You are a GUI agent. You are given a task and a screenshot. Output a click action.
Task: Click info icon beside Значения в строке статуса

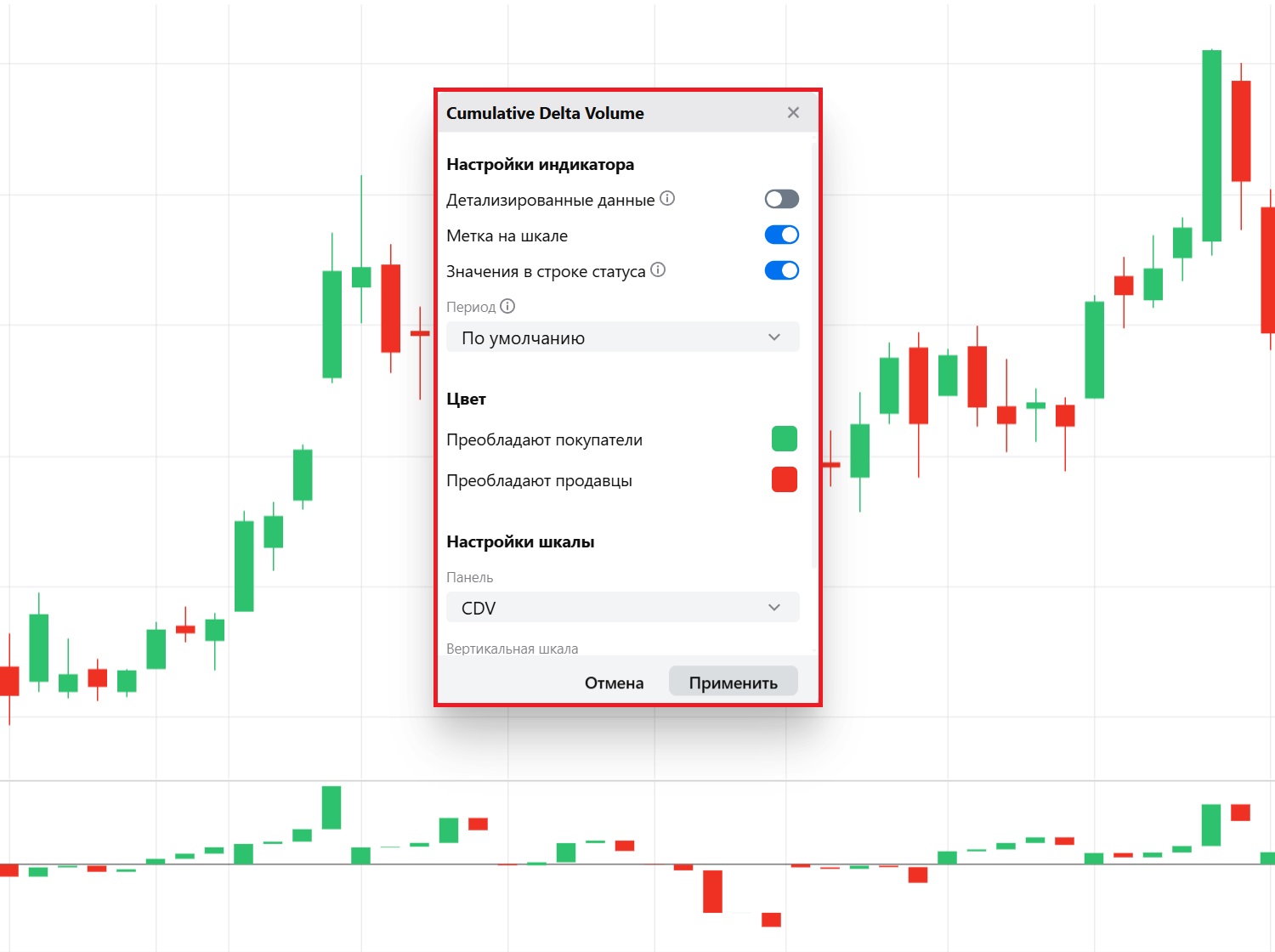point(658,270)
